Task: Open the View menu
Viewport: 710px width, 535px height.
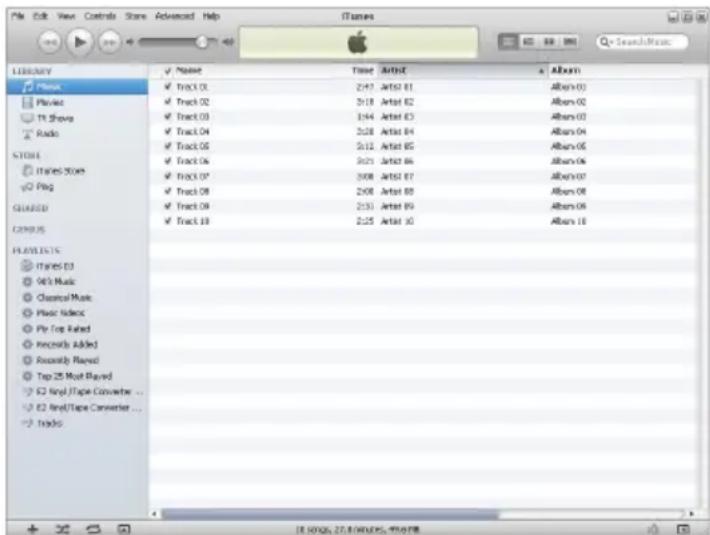Action: coord(66,16)
